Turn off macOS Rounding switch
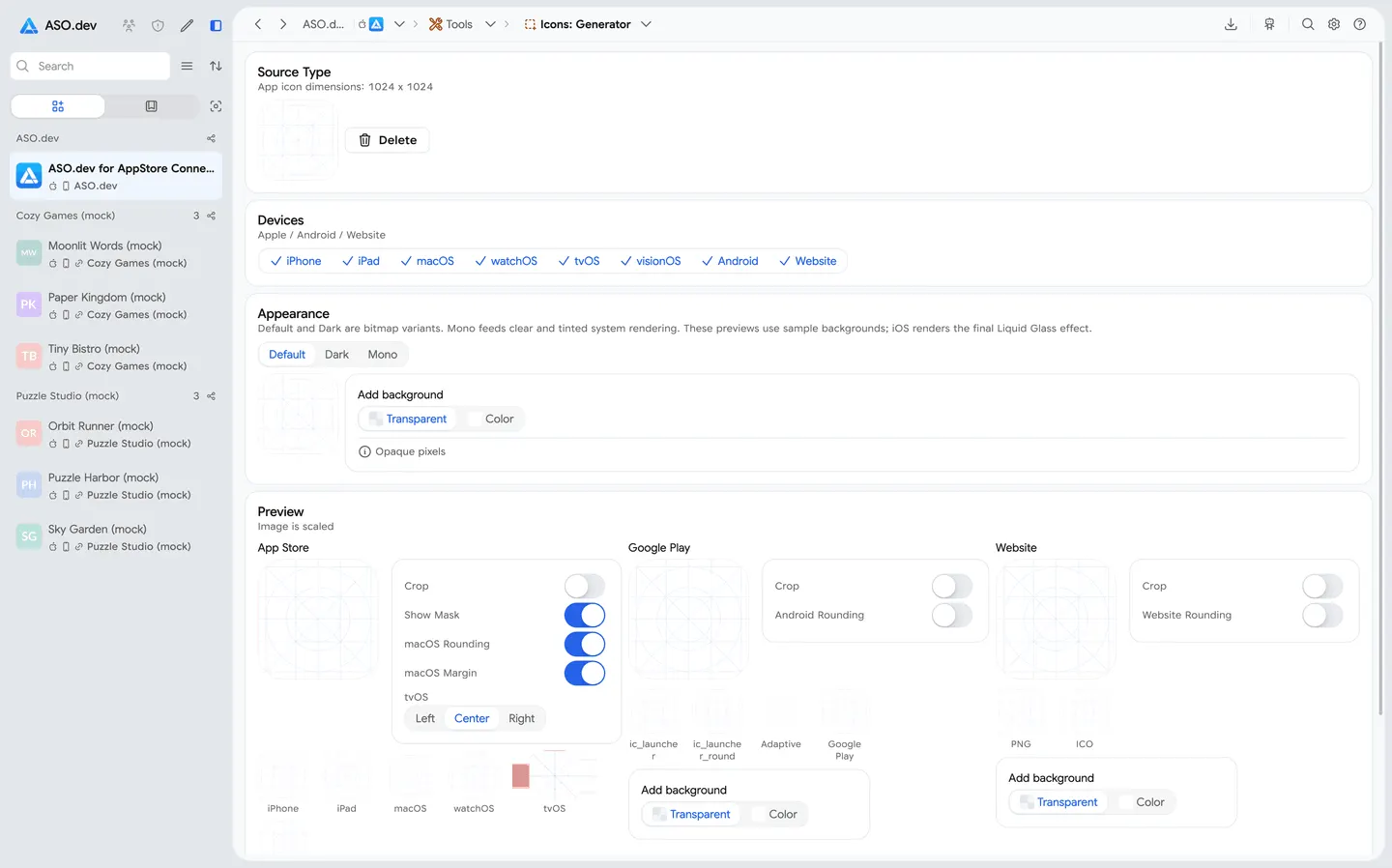This screenshot has height=868, width=1392. 585,644
